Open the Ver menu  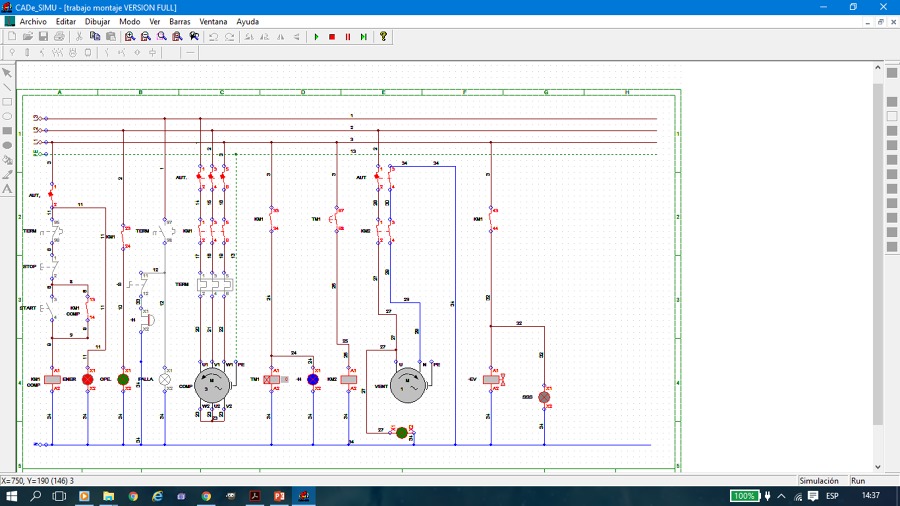pyautogui.click(x=155, y=21)
